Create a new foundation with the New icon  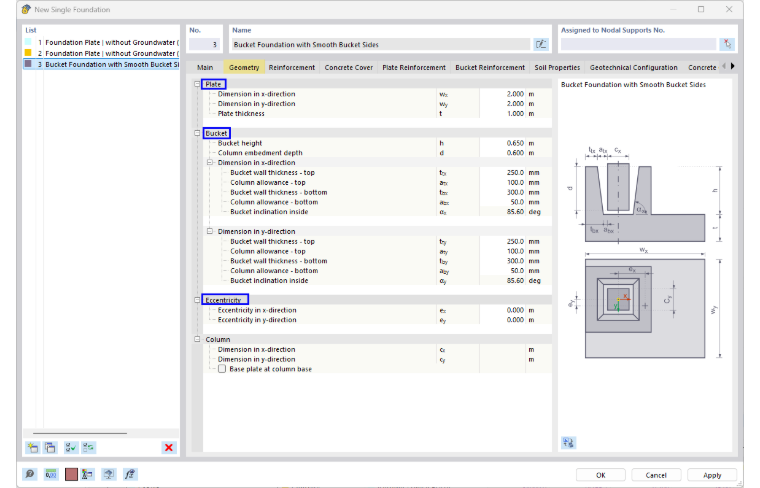coord(32,447)
